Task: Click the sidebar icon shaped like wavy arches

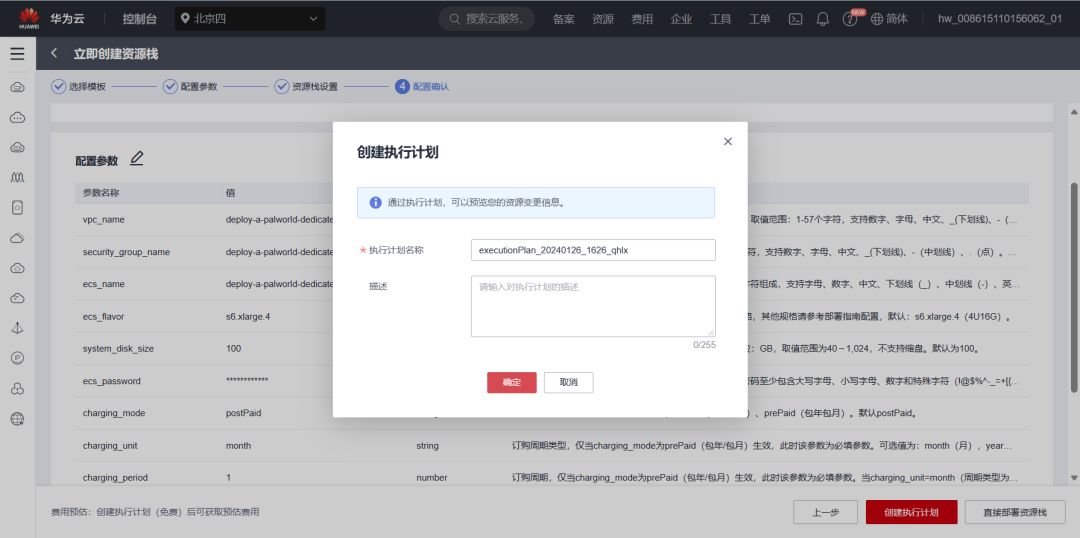Action: 17,178
